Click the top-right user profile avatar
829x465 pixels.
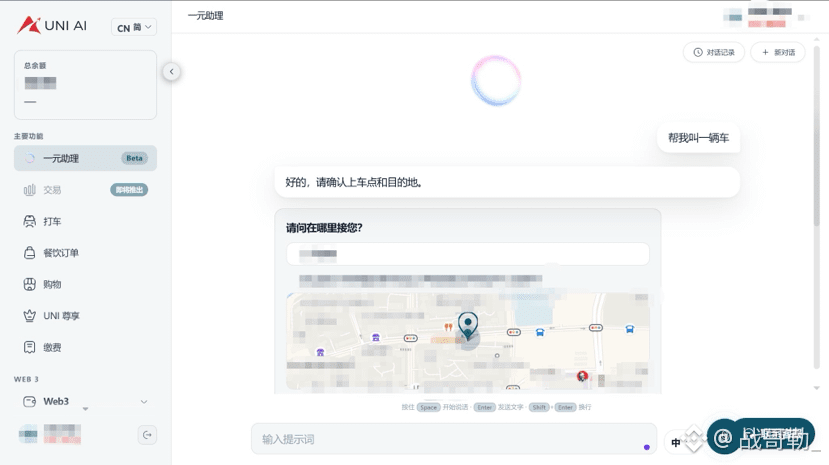tap(732, 17)
